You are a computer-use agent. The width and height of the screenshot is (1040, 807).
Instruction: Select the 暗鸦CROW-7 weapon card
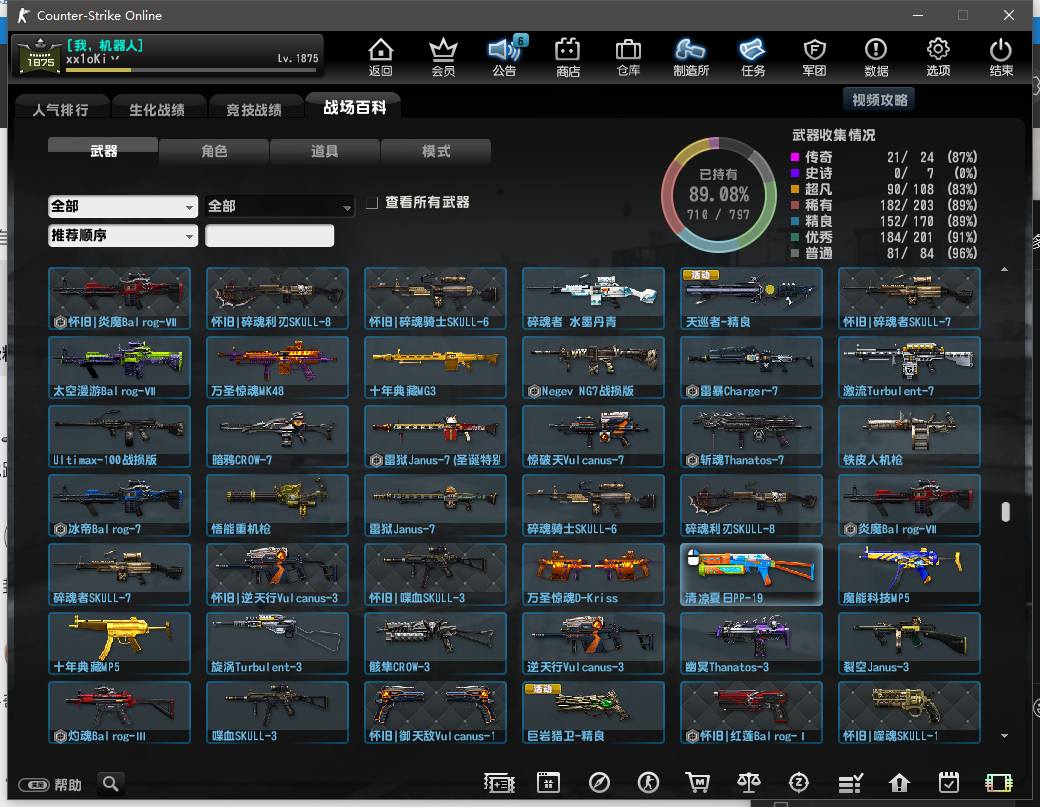coord(277,436)
